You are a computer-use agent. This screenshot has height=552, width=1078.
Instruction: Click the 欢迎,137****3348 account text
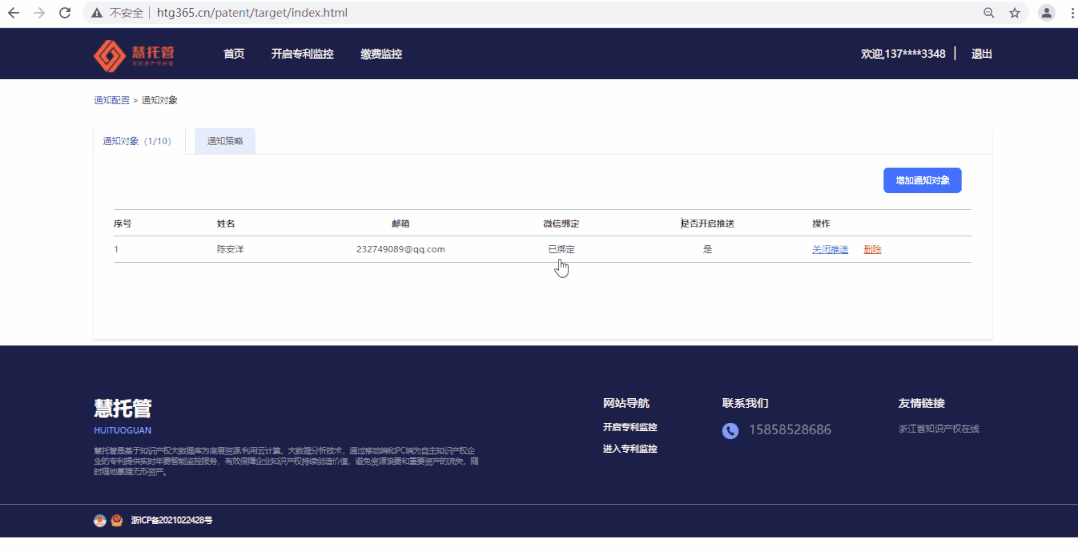903,54
